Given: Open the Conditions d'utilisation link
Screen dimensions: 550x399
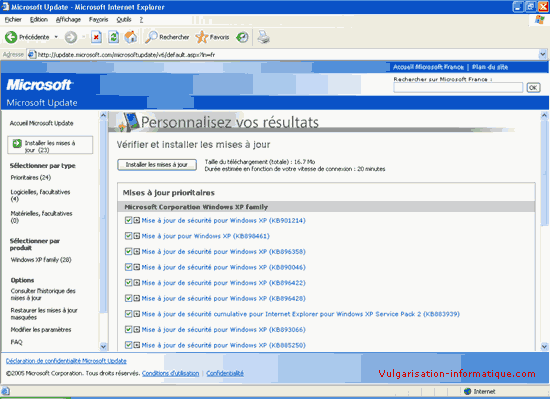Looking at the screenshot, I should (170, 373).
